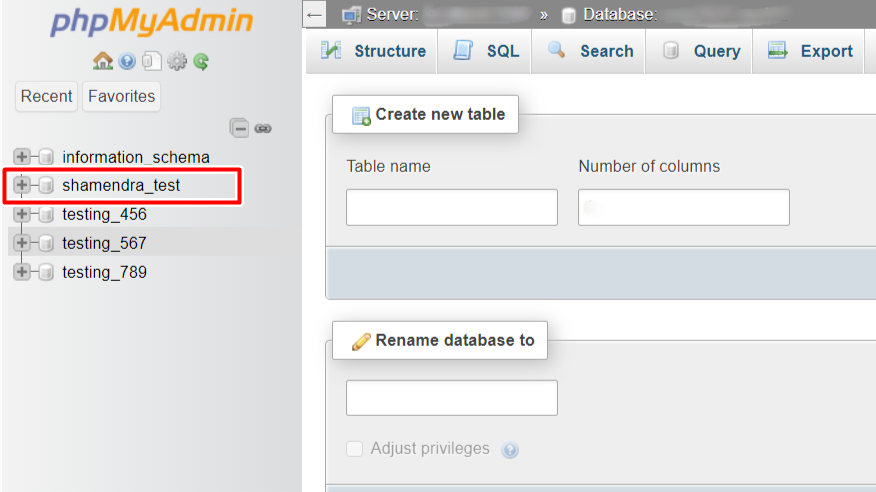Switch to the Search tab

[589, 51]
